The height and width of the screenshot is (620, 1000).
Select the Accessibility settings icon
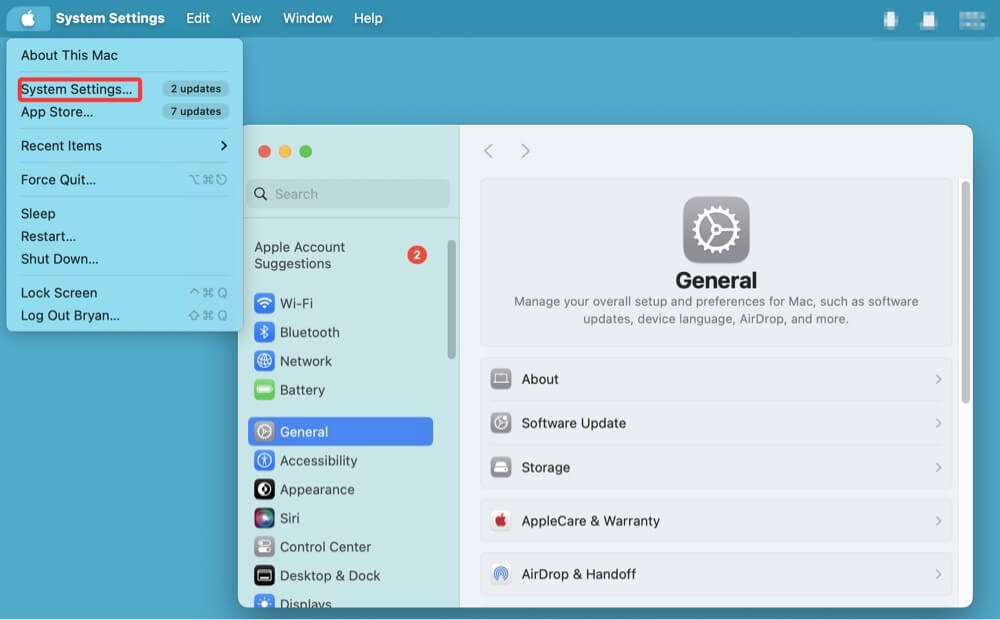click(263, 460)
